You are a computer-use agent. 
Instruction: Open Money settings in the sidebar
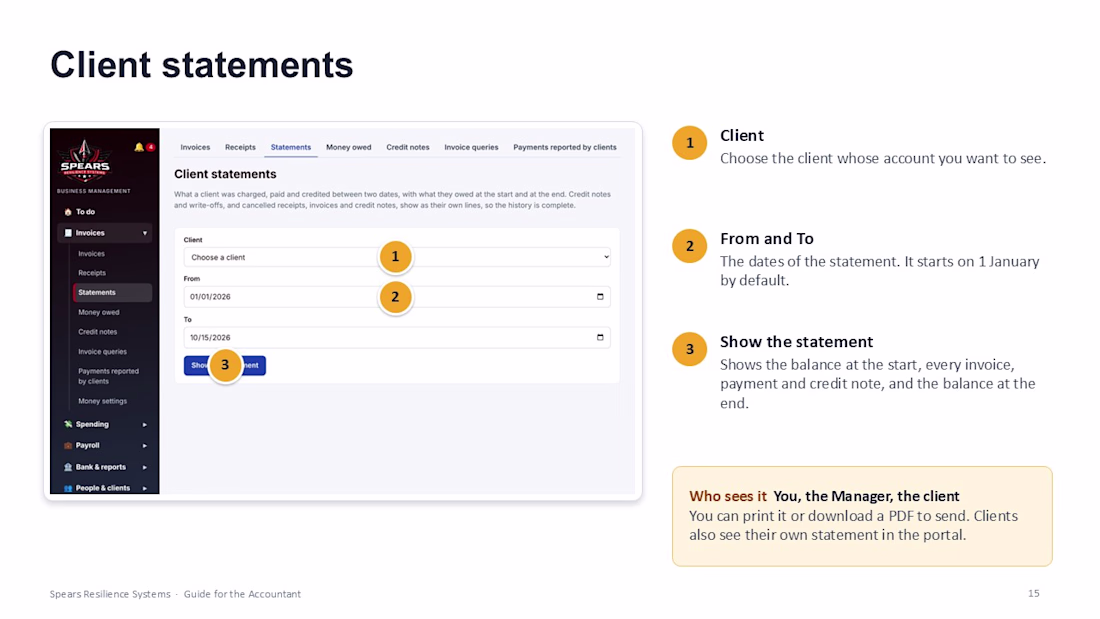(x=102, y=401)
